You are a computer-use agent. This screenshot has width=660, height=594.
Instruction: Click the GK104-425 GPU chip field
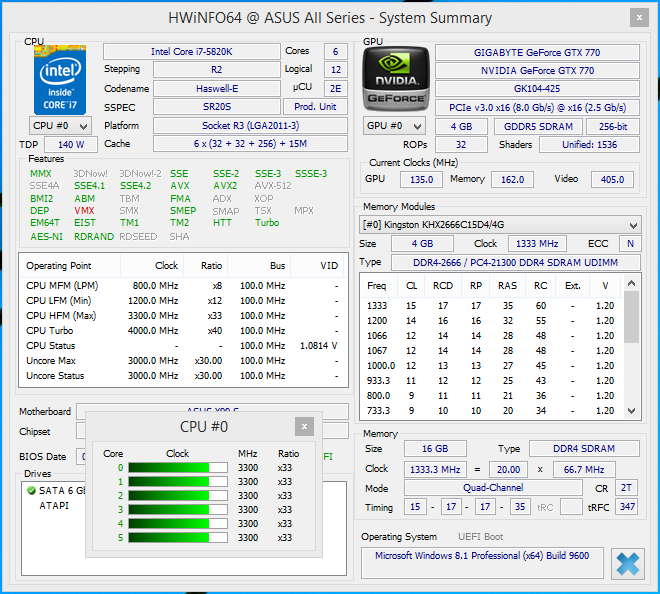click(537, 89)
